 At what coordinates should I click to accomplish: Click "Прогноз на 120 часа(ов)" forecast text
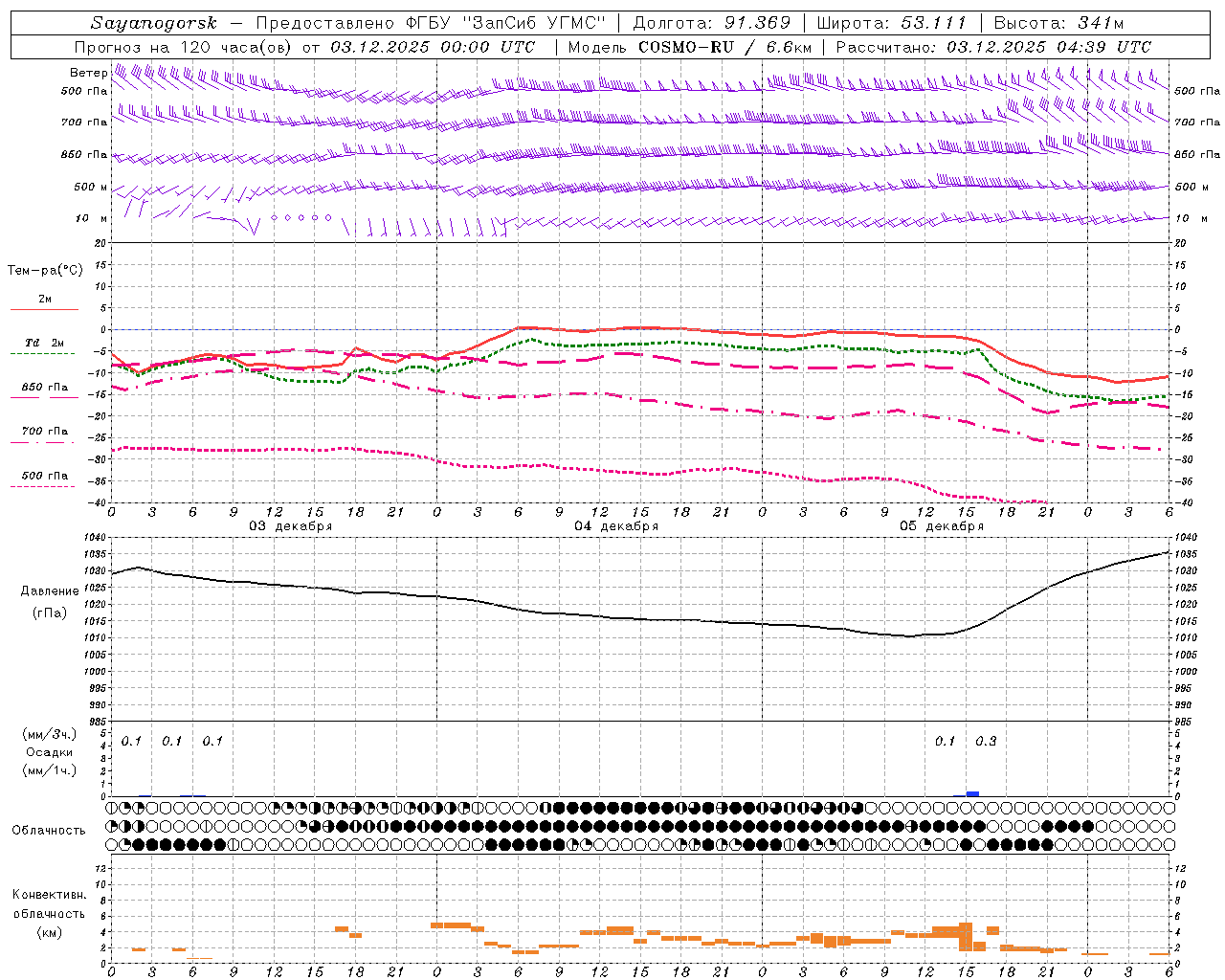click(184, 47)
